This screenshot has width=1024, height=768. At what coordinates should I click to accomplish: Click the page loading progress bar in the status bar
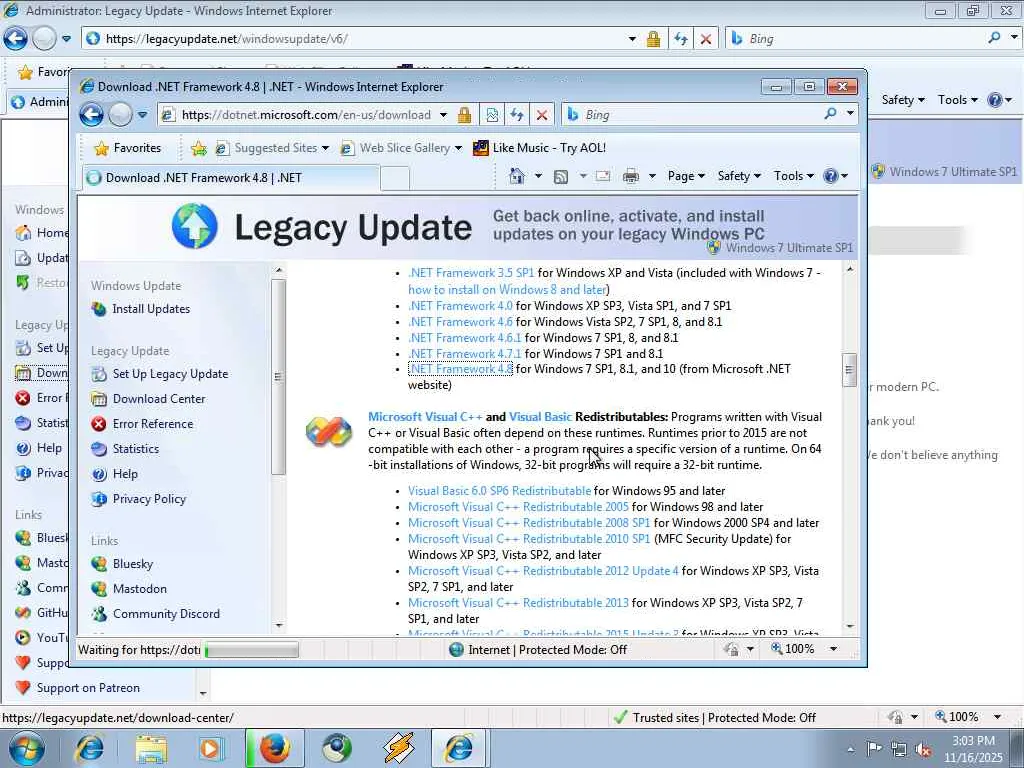[251, 650]
